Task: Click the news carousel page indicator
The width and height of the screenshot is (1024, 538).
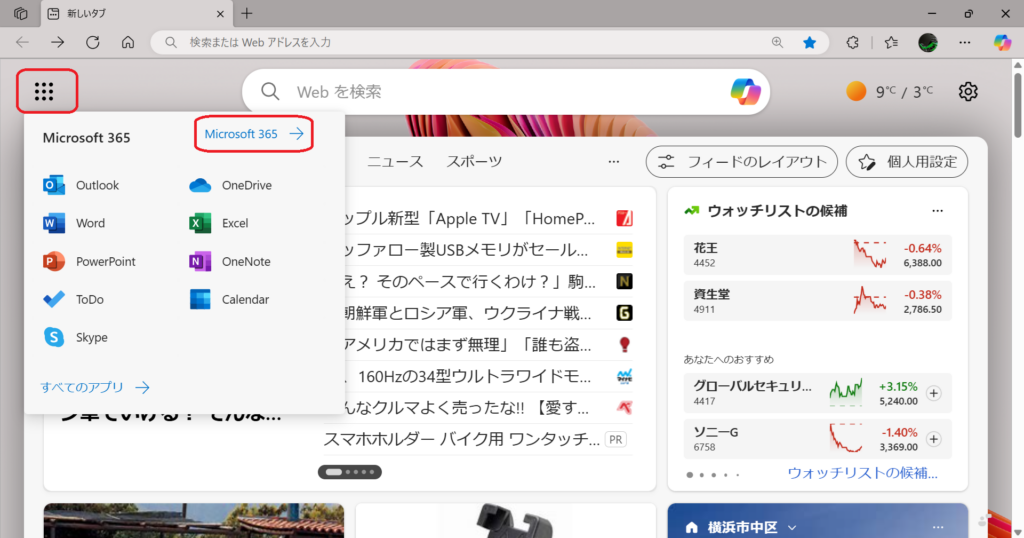Action: point(350,472)
